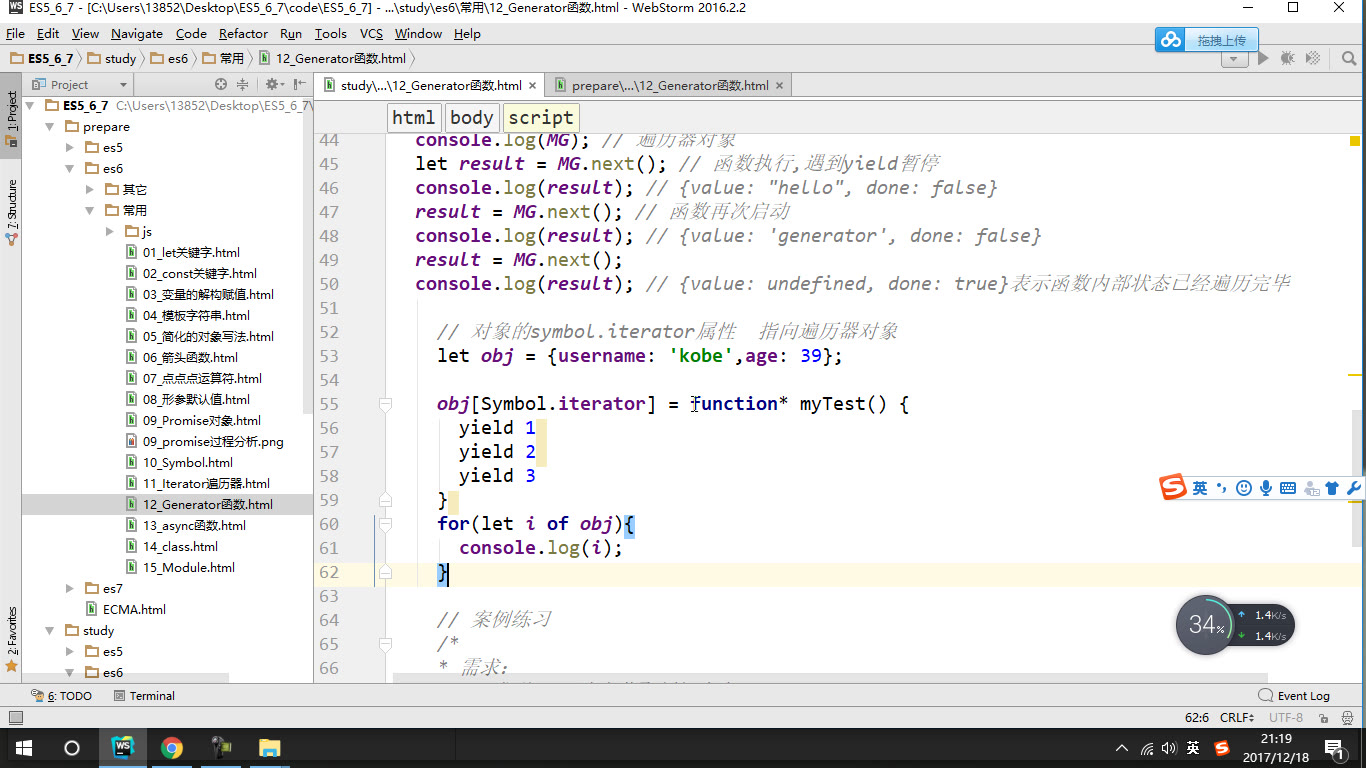The image size is (1366, 768).
Task: Open Sogou toolbox wrench icon
Action: 1354,488
